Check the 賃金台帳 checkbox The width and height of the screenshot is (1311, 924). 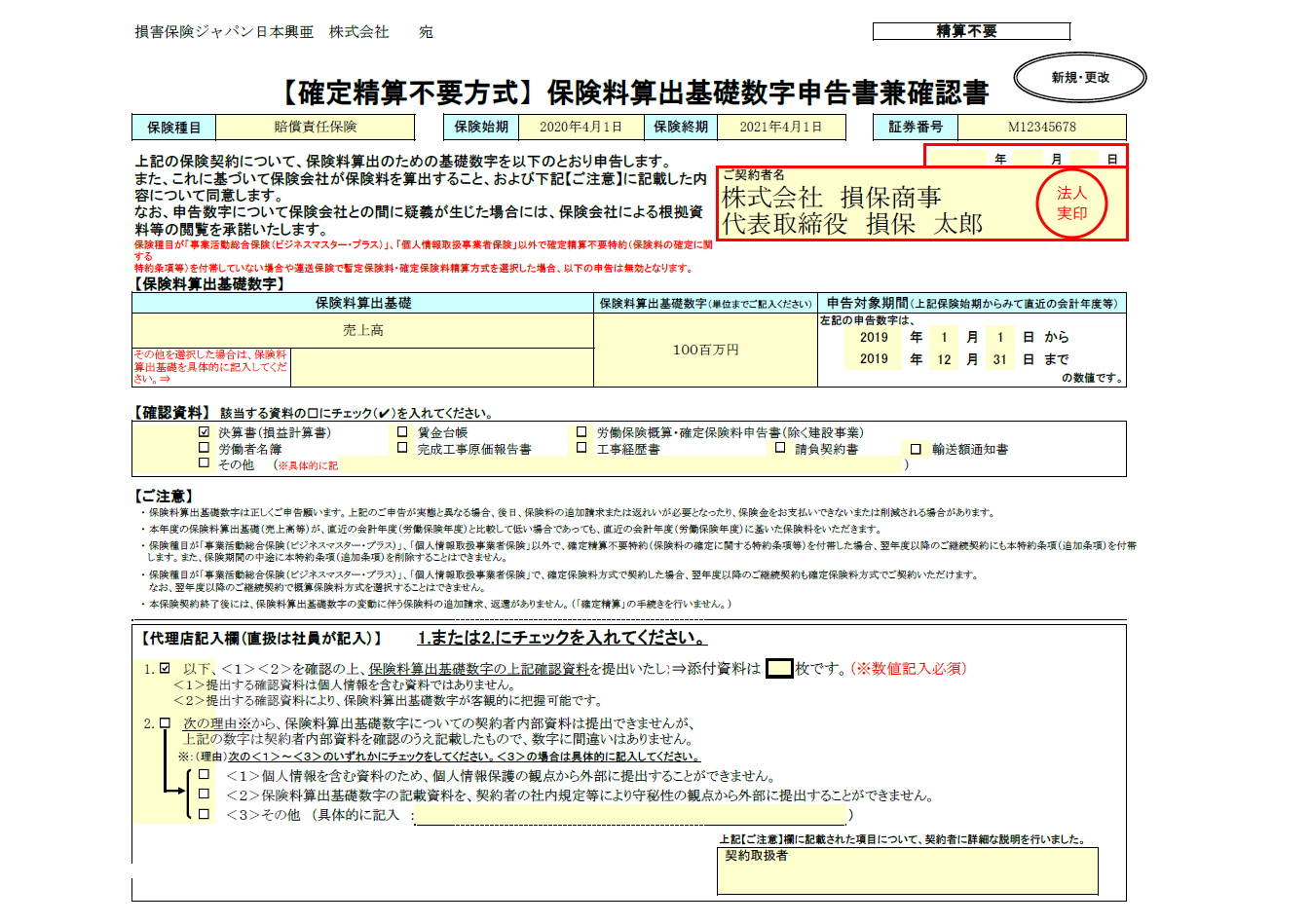click(402, 432)
